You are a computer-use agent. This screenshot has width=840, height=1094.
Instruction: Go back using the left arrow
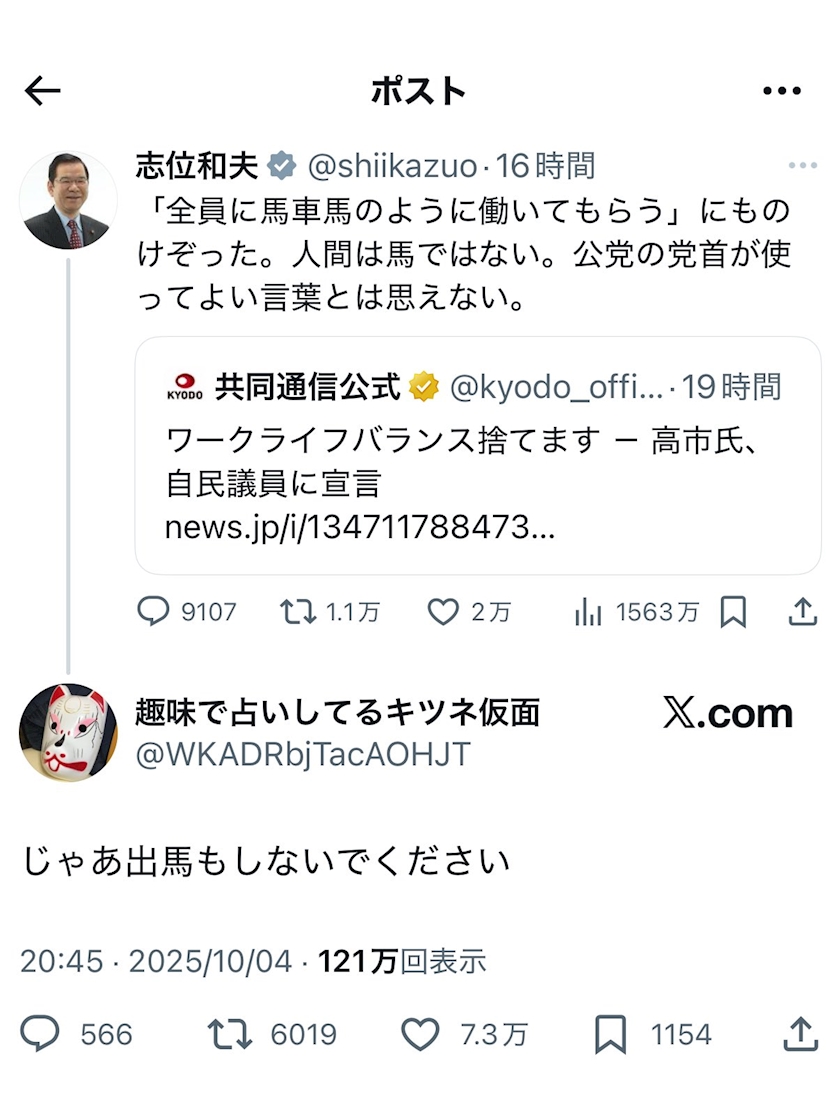tap(42, 91)
